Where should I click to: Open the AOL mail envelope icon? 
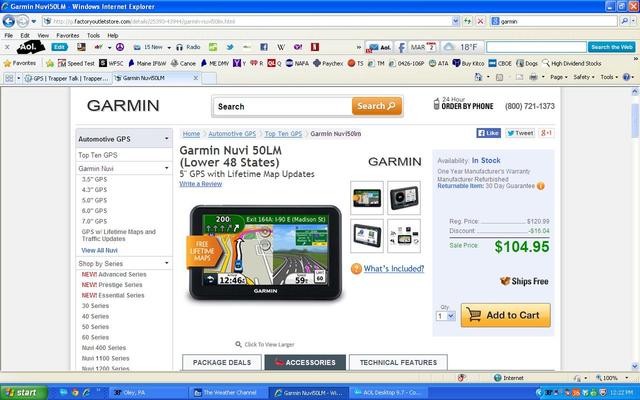[x=378, y=47]
